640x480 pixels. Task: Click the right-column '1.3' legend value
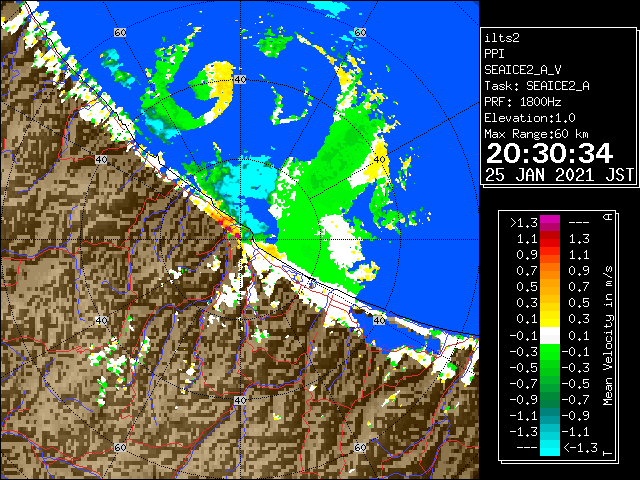click(579, 239)
